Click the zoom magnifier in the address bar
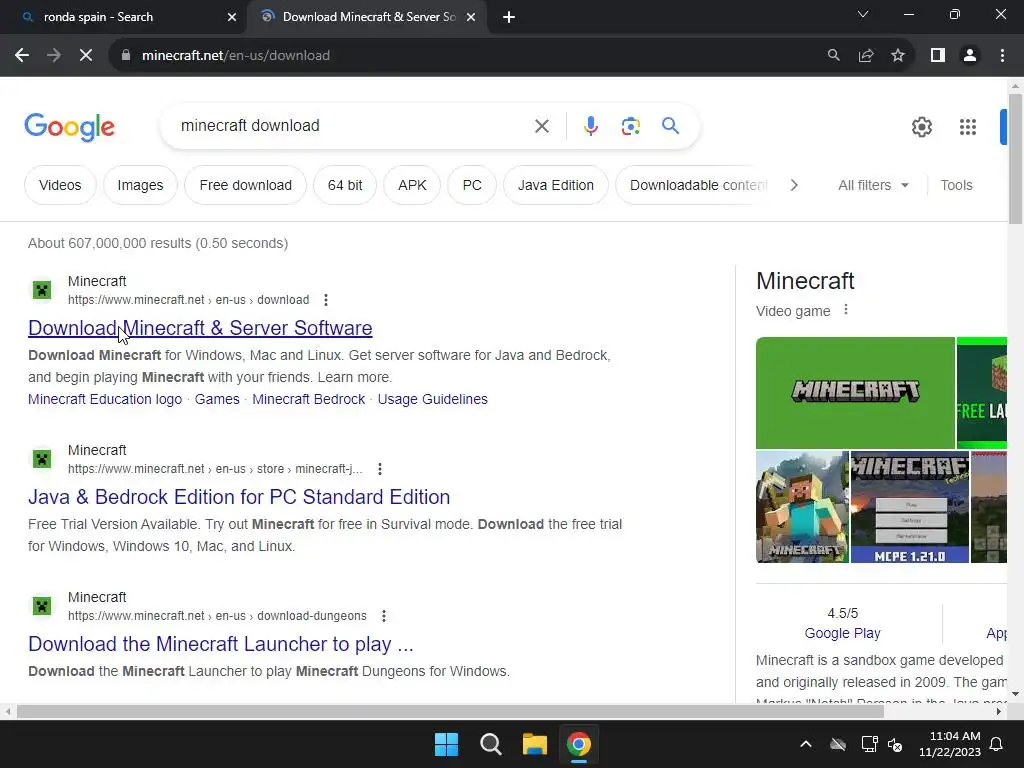This screenshot has width=1024, height=768. click(833, 56)
